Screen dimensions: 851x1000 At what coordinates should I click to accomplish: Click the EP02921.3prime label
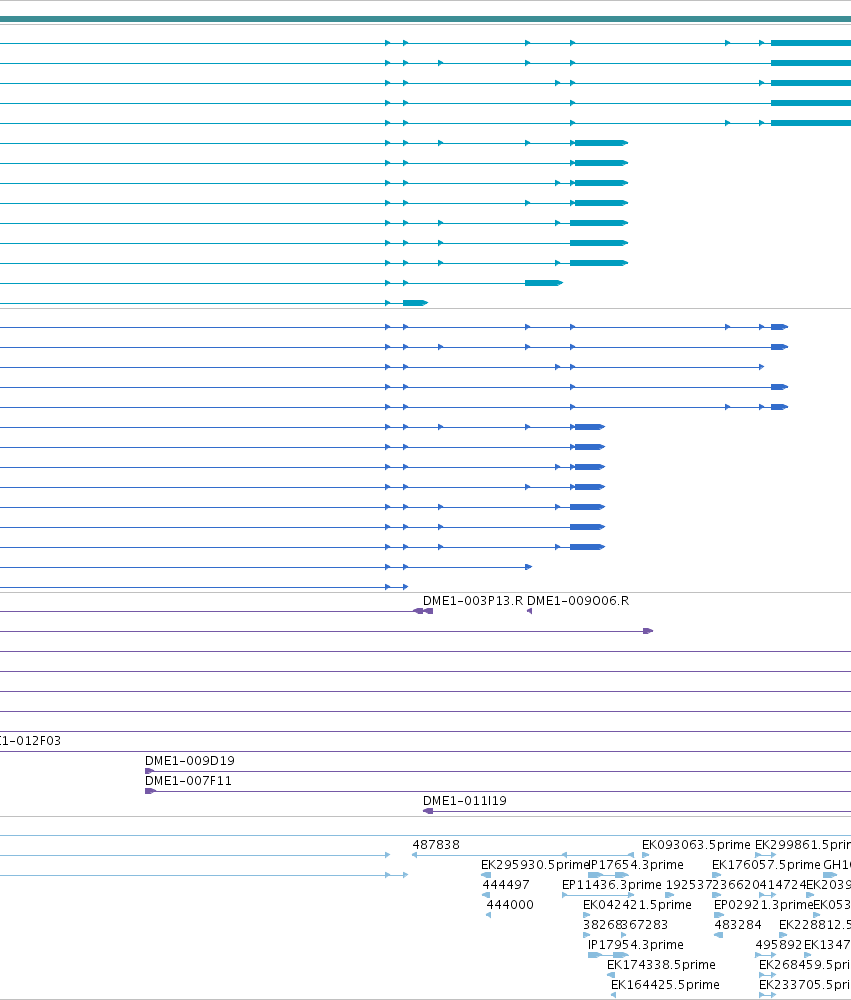click(764, 904)
